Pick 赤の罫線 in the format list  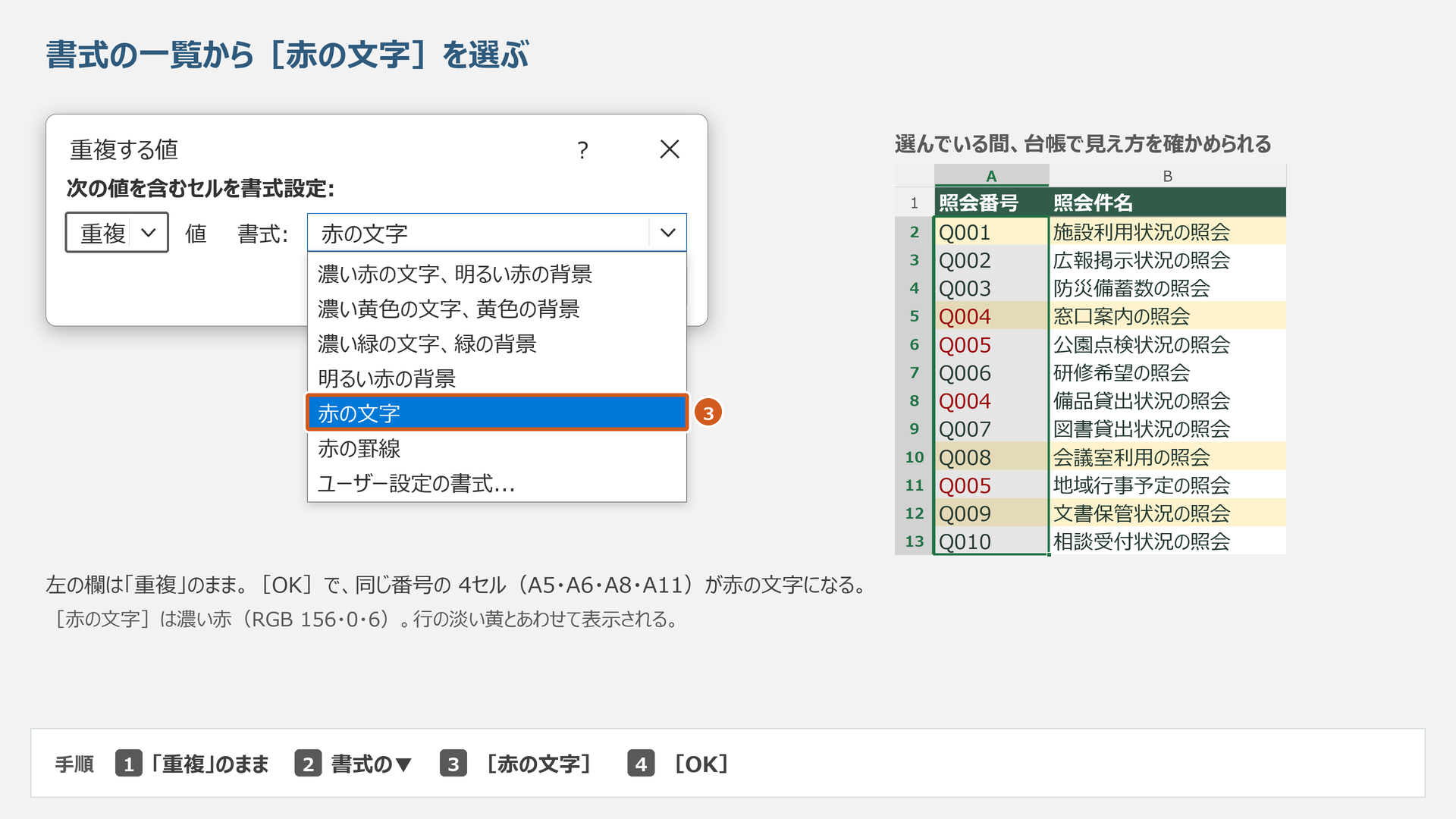(x=497, y=448)
